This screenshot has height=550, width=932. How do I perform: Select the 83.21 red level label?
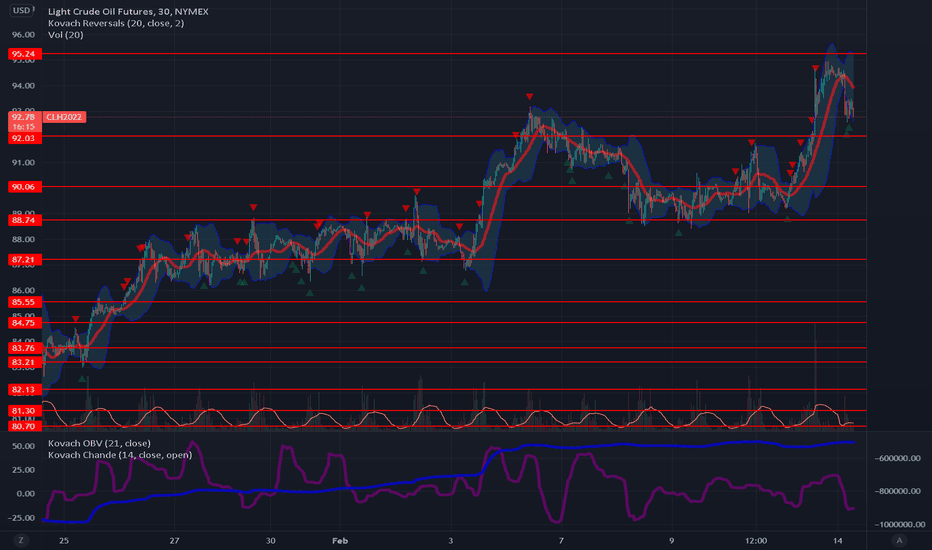coord(23,362)
